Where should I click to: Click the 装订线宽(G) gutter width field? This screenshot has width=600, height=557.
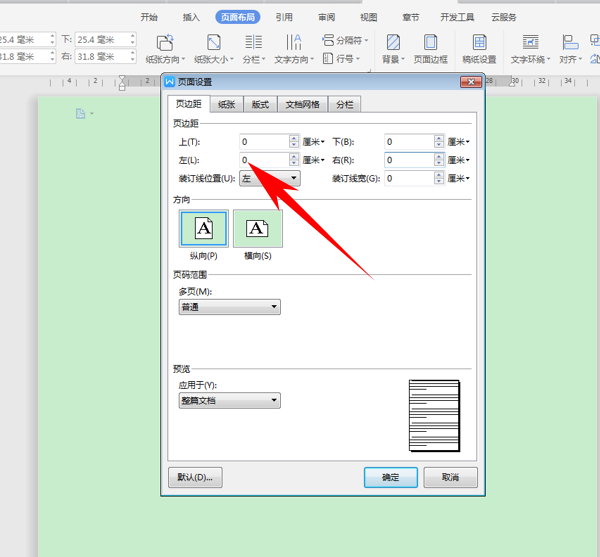[x=409, y=178]
